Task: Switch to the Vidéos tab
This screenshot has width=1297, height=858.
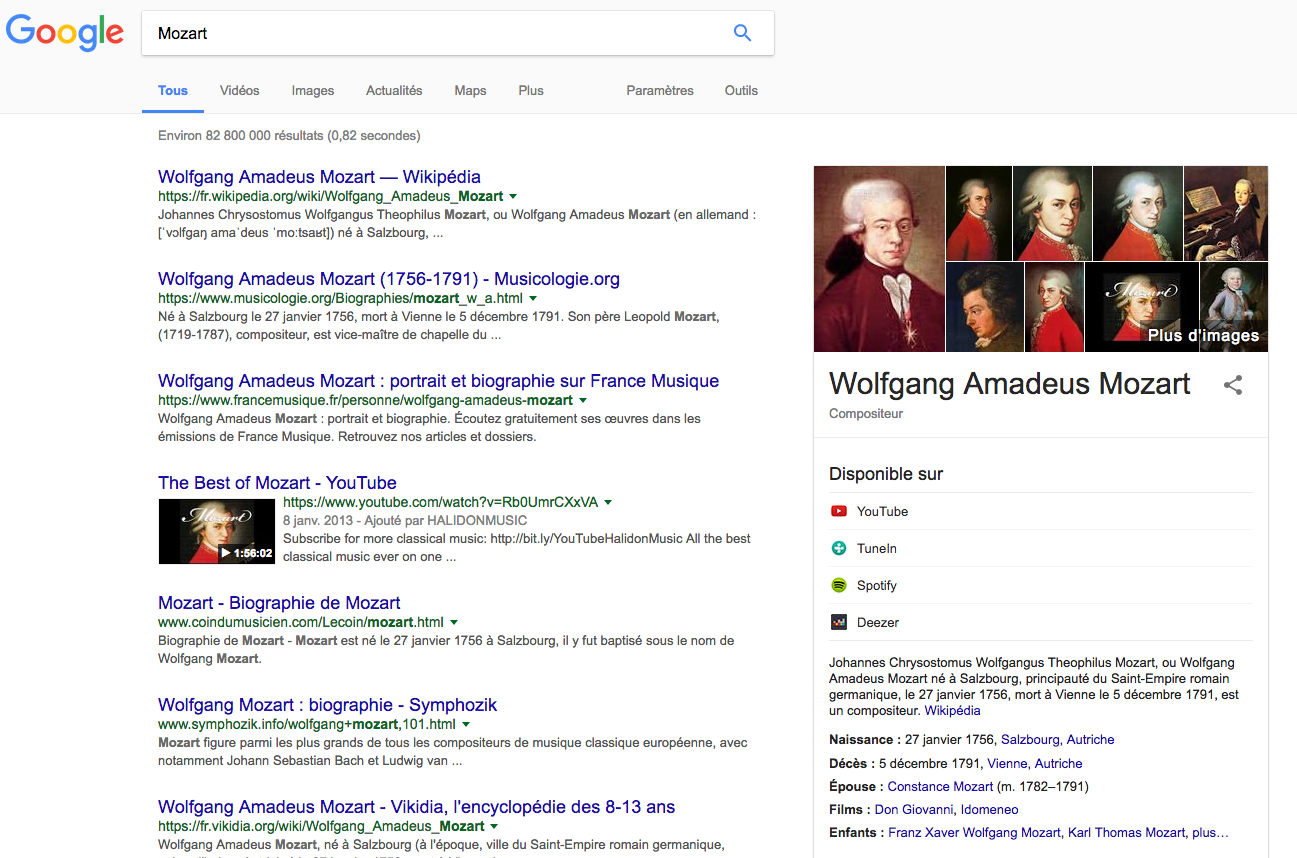Action: coord(240,90)
